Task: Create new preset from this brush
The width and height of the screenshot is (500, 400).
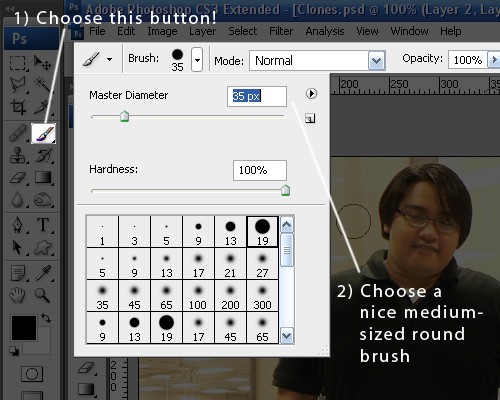Action: (310, 118)
